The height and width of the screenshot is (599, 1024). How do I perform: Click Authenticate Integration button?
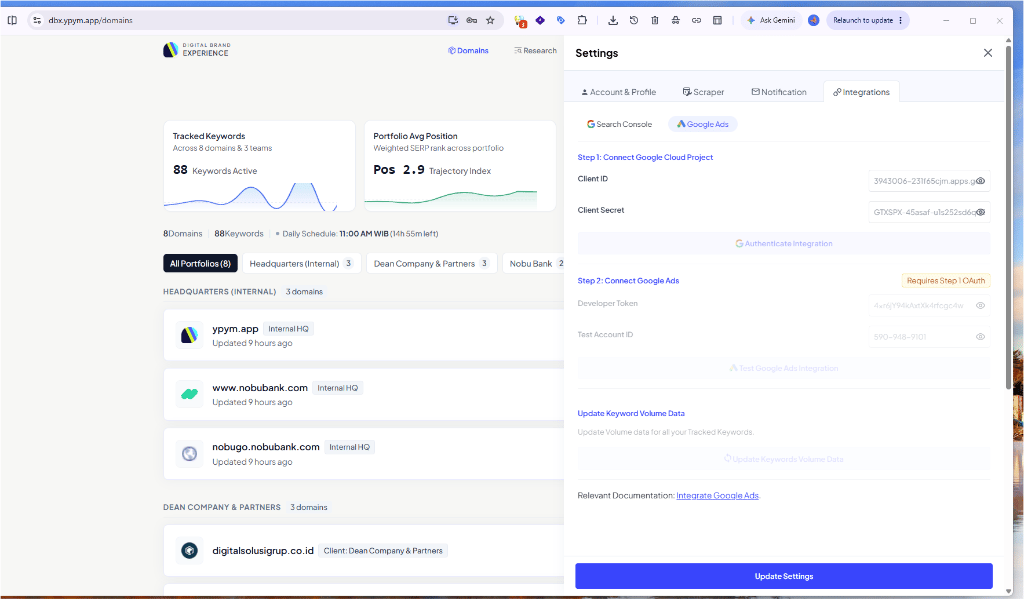coord(784,244)
